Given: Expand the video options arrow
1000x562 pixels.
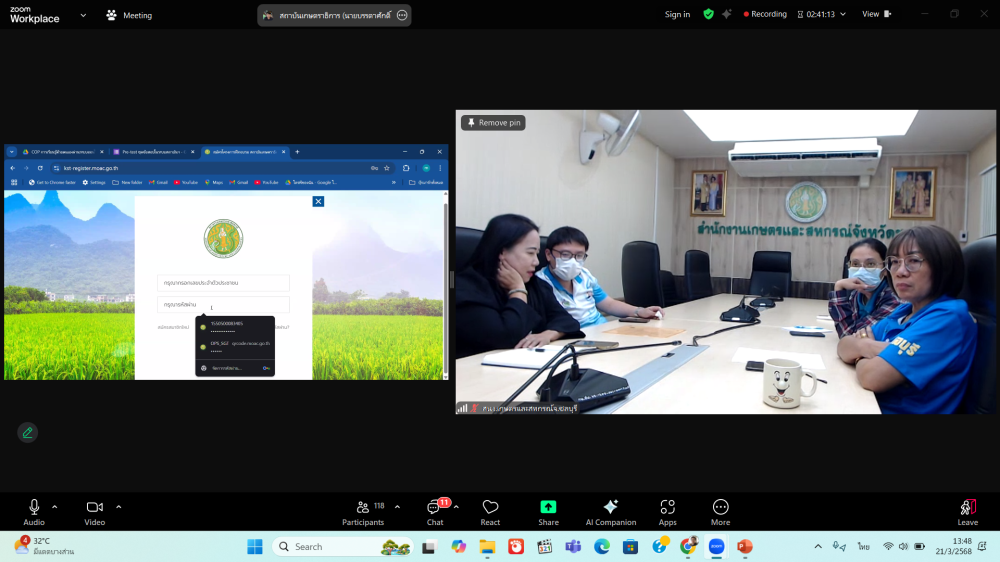Looking at the screenshot, I should (118, 506).
